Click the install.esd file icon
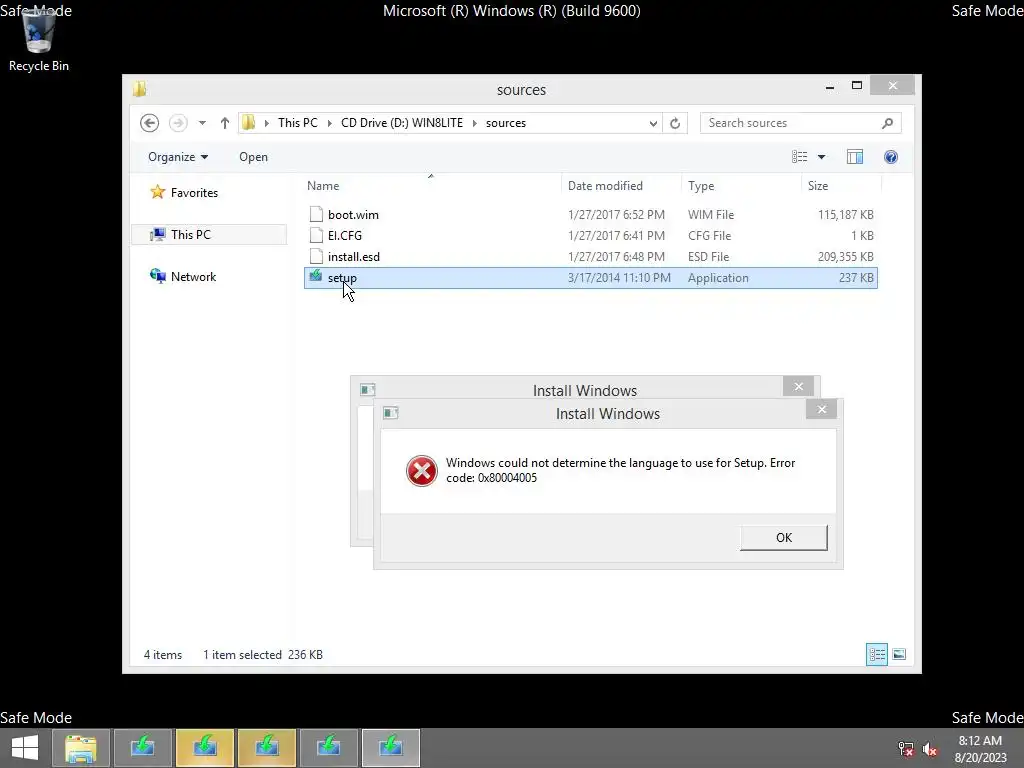Image resolution: width=1024 pixels, height=768 pixels. click(x=316, y=256)
